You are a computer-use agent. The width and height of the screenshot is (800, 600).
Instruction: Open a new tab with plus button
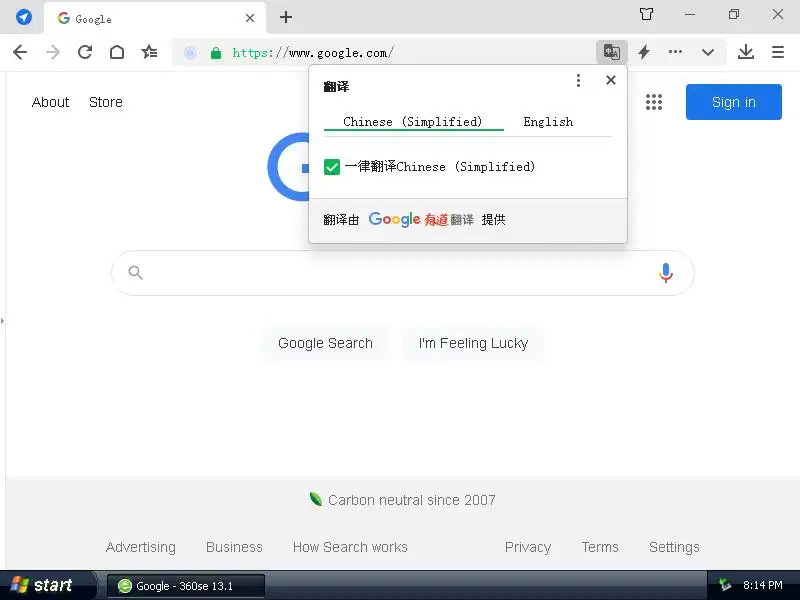coord(286,17)
